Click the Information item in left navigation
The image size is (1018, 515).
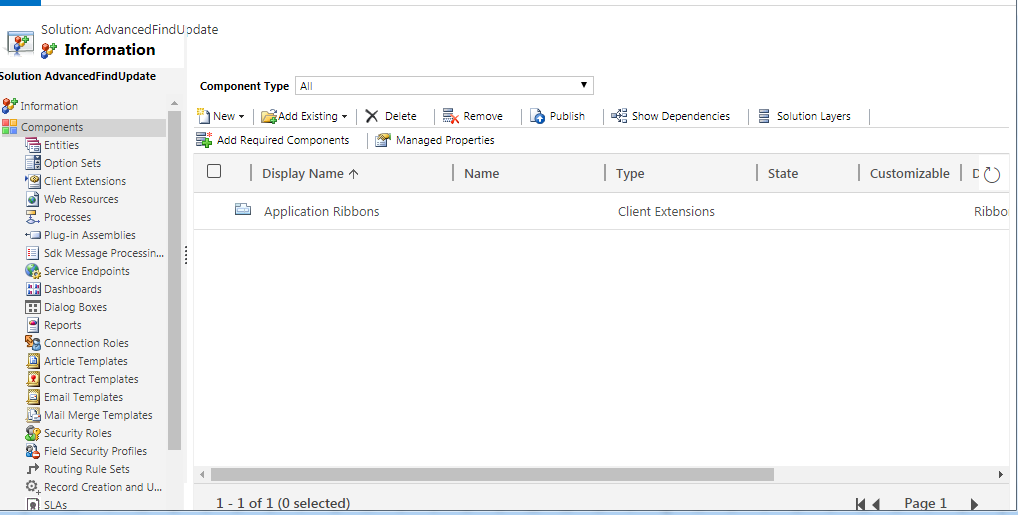point(48,106)
